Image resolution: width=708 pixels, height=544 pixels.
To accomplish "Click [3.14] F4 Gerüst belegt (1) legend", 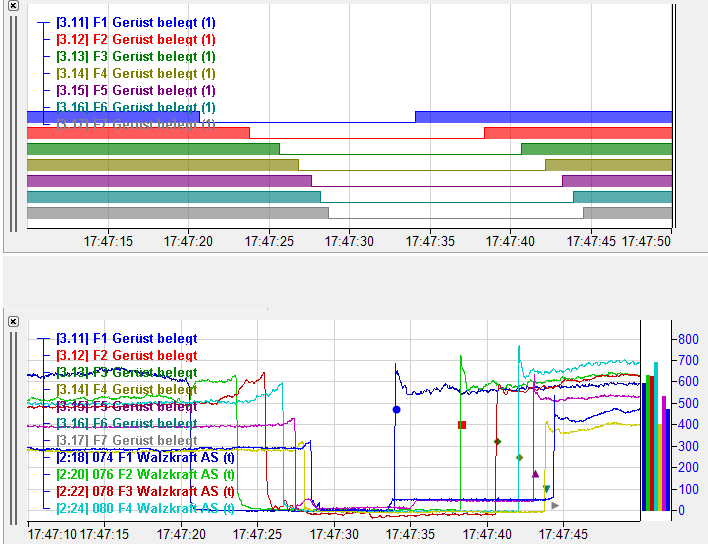I will (x=135, y=73).
